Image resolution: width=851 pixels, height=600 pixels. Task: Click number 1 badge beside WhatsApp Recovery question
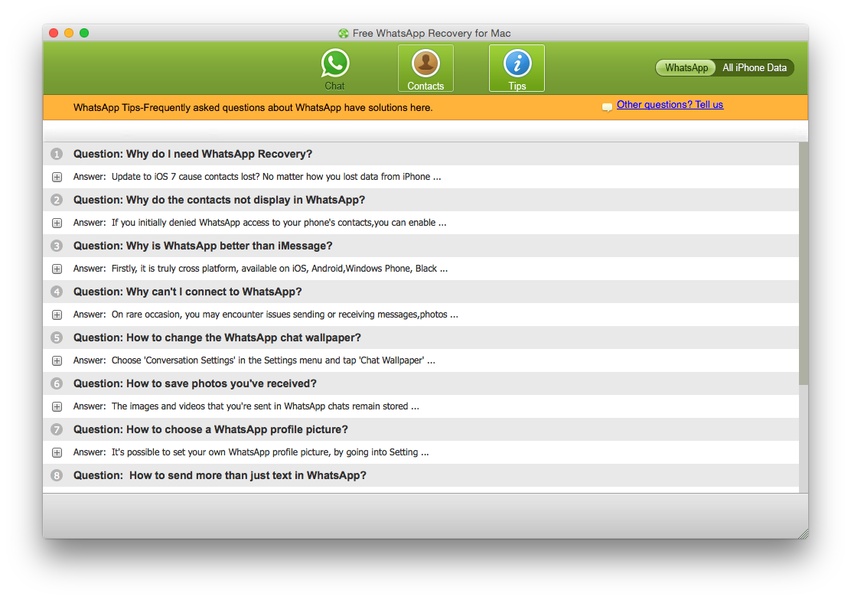pos(57,155)
